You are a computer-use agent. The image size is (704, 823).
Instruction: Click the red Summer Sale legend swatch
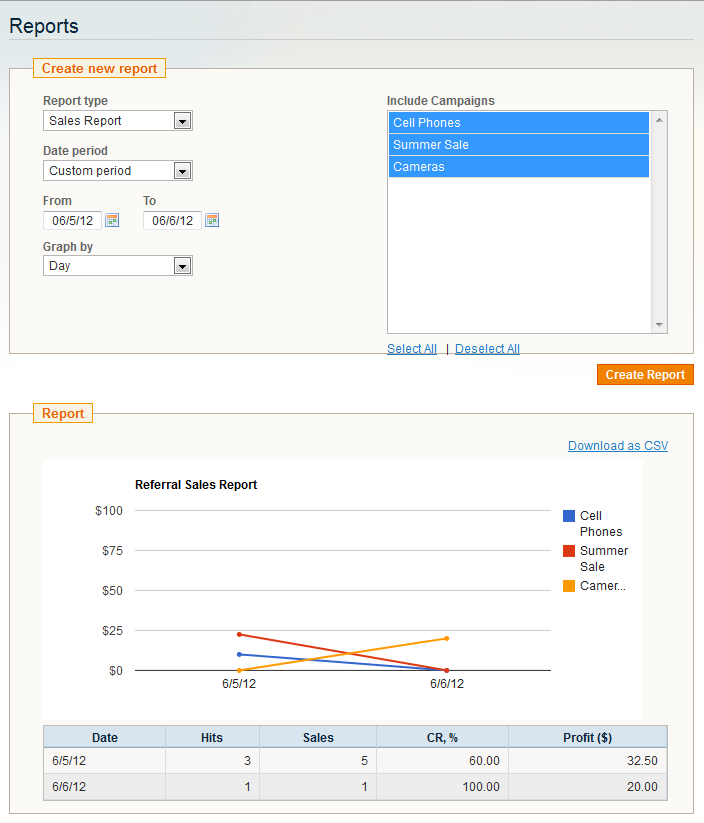tap(569, 551)
